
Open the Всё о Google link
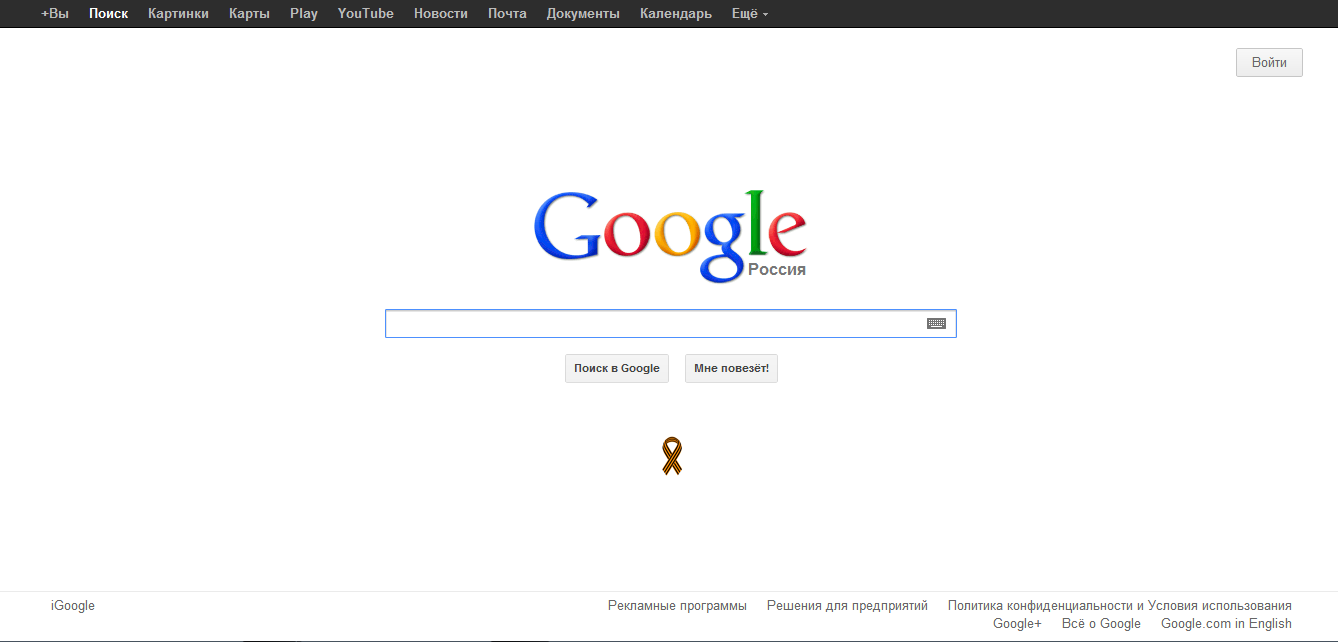(x=1101, y=624)
